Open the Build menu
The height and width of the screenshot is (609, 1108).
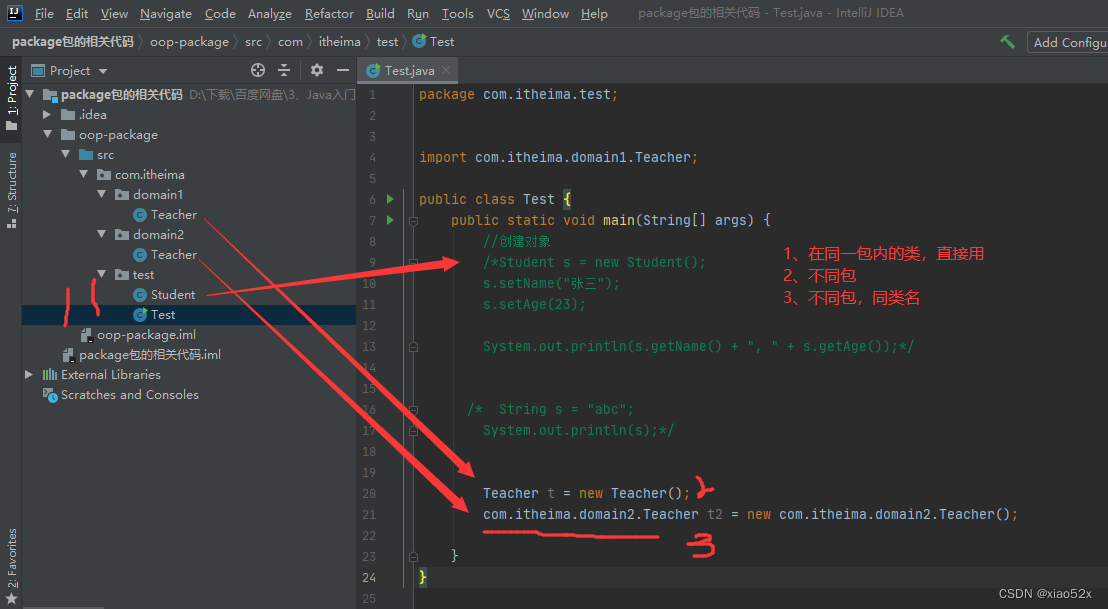[x=380, y=13]
